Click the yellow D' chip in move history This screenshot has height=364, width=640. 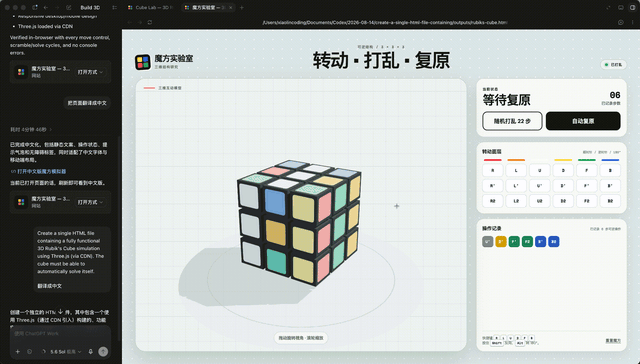click(501, 242)
